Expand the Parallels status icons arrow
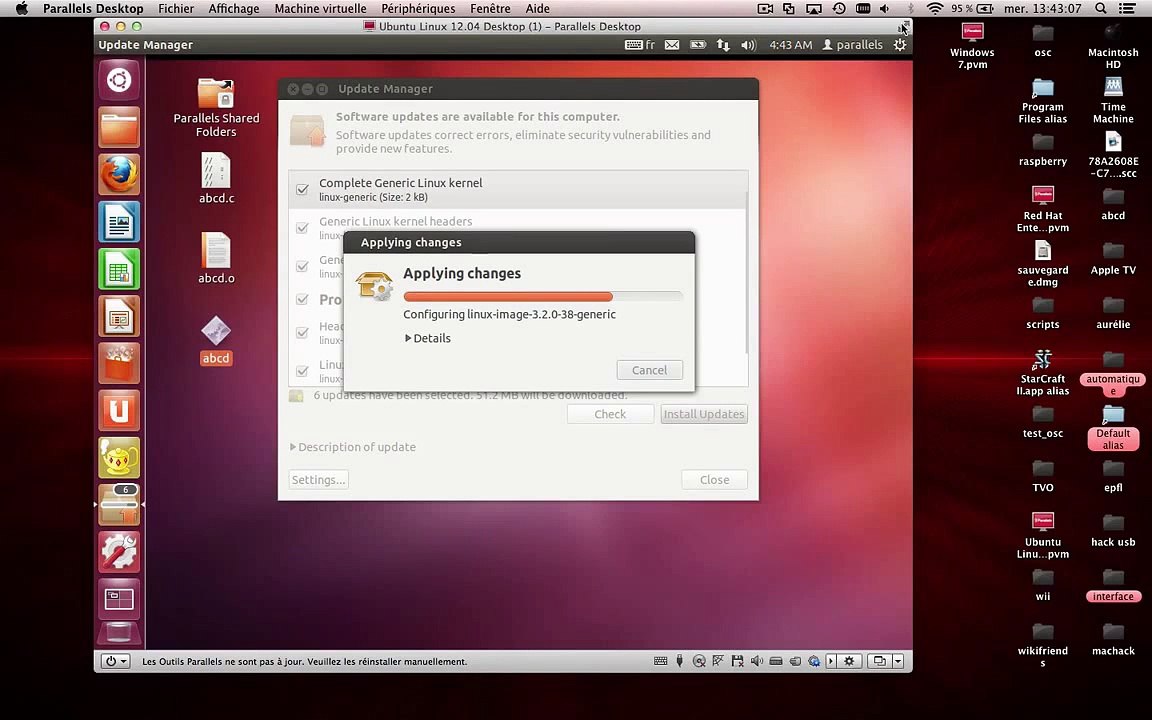 coord(831,661)
